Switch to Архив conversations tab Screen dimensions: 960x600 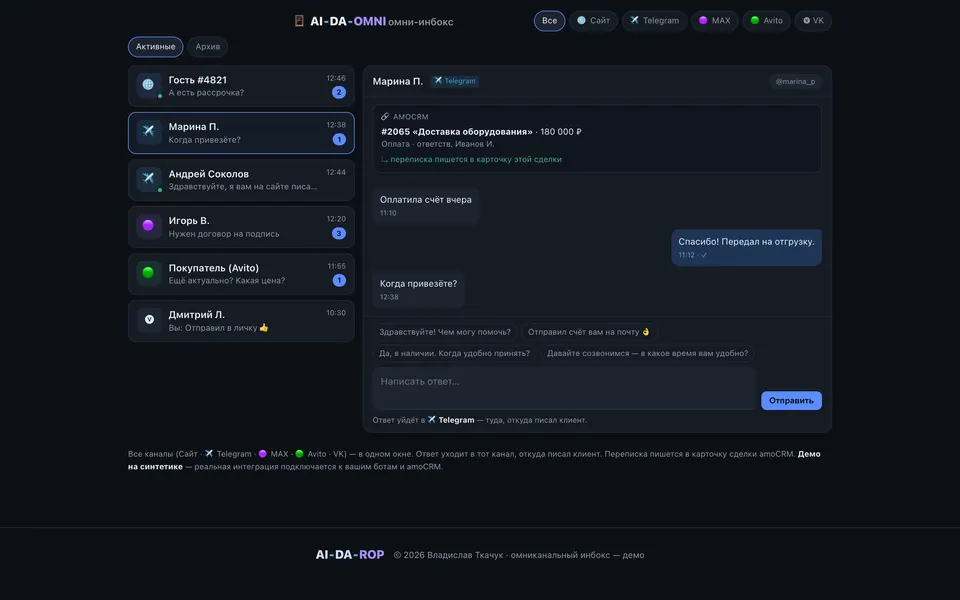208,47
